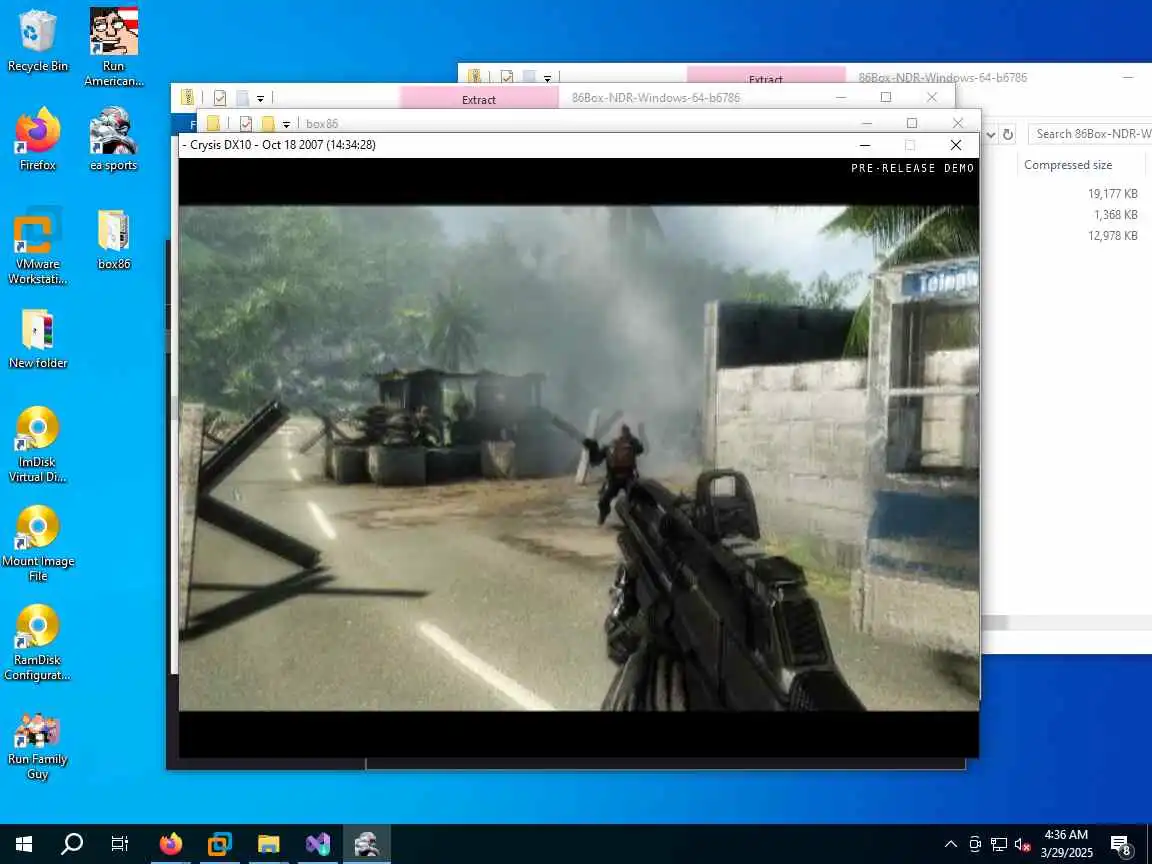Open the Windows Start menu
1152x864 pixels.
tap(24, 843)
